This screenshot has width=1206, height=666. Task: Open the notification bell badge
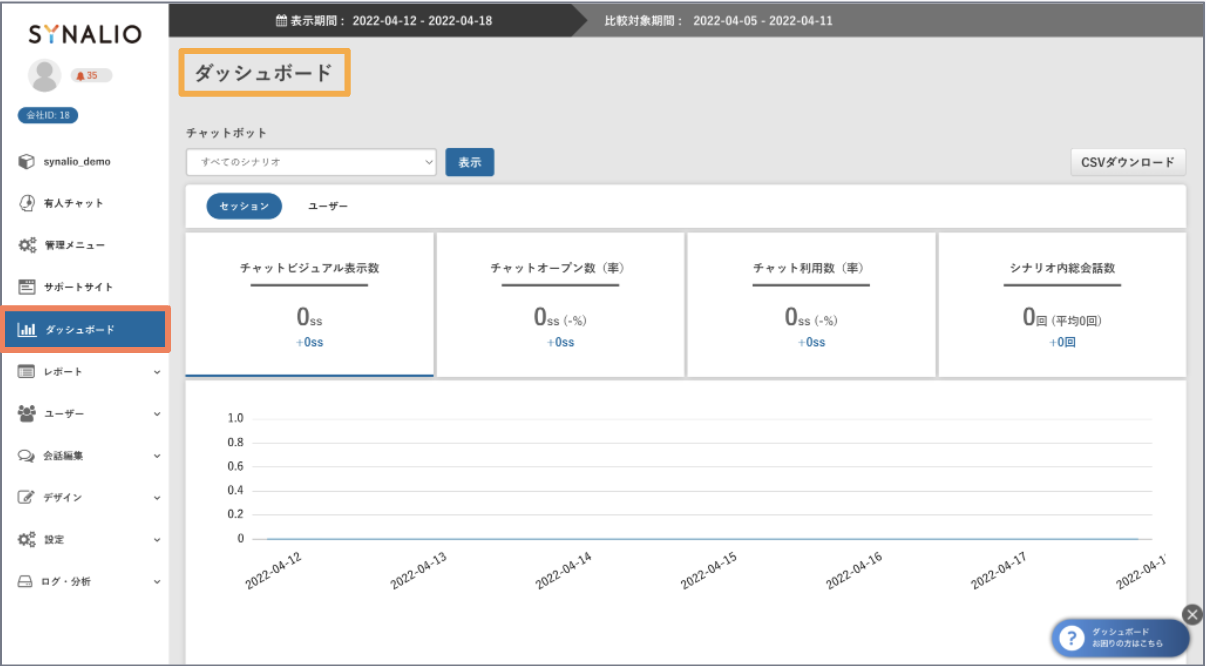click(x=91, y=76)
